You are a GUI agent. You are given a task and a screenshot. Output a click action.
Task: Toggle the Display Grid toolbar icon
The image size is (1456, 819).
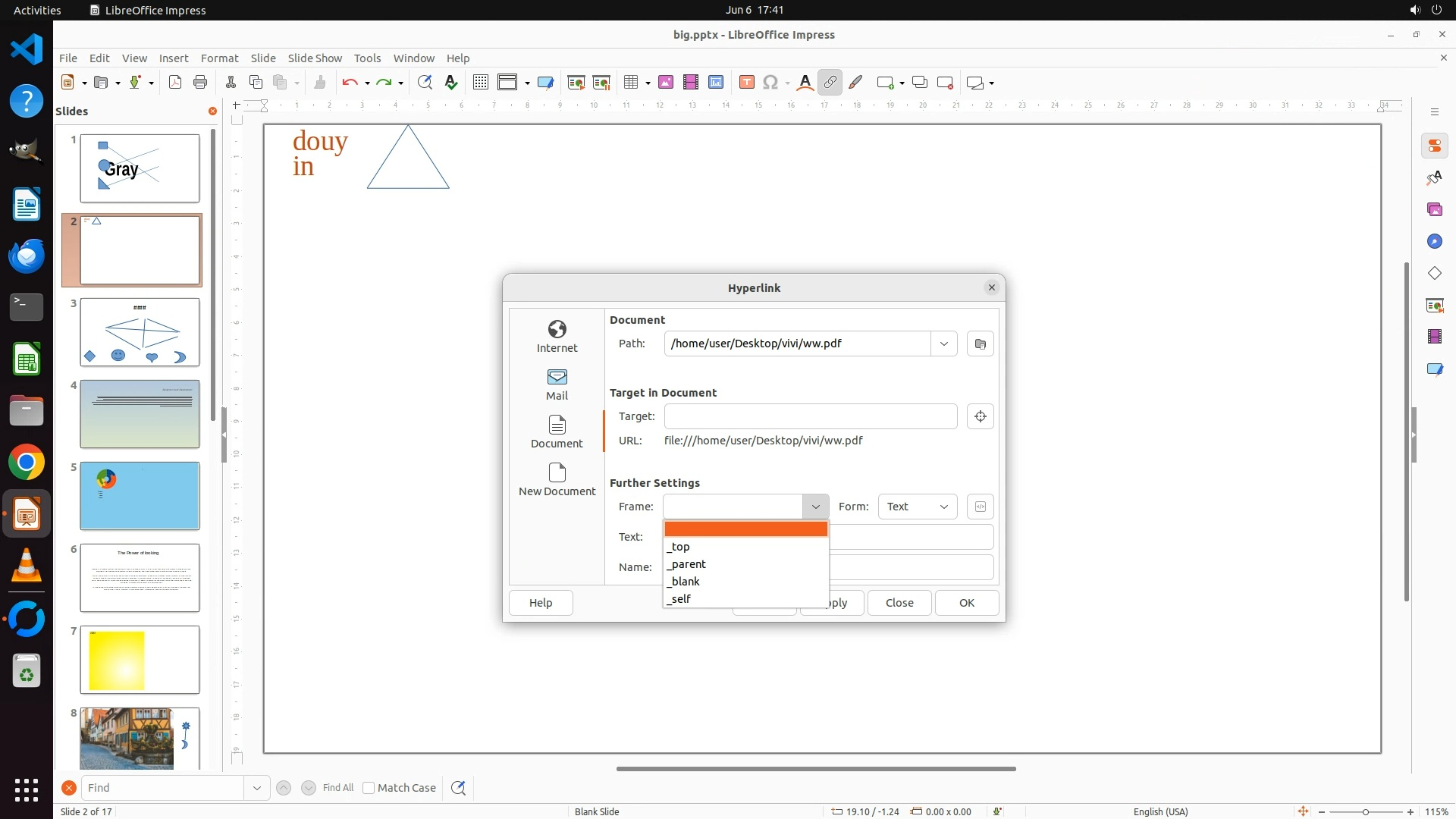tap(480, 83)
